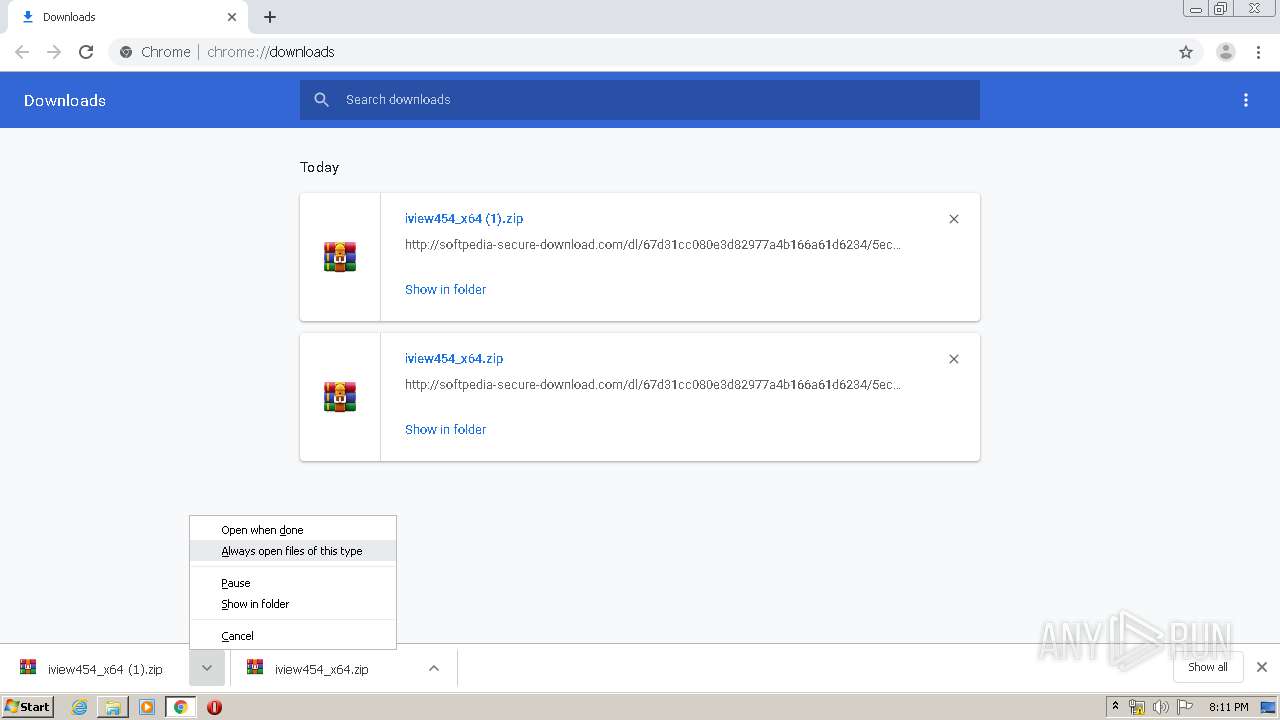Screen dimensions: 1280x720
Task: Click iview454_x64.zip in download shelf
Action: point(322,669)
